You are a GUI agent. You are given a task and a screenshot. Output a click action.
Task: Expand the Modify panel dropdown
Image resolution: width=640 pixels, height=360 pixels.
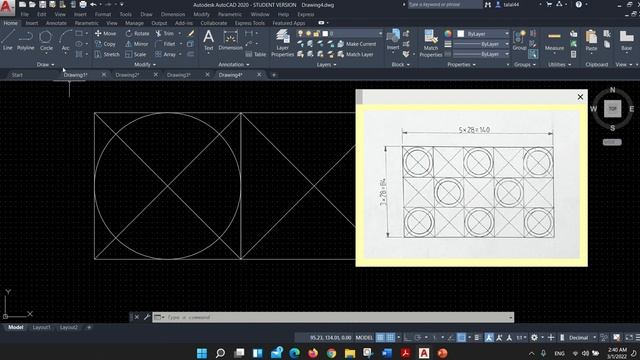coord(145,64)
